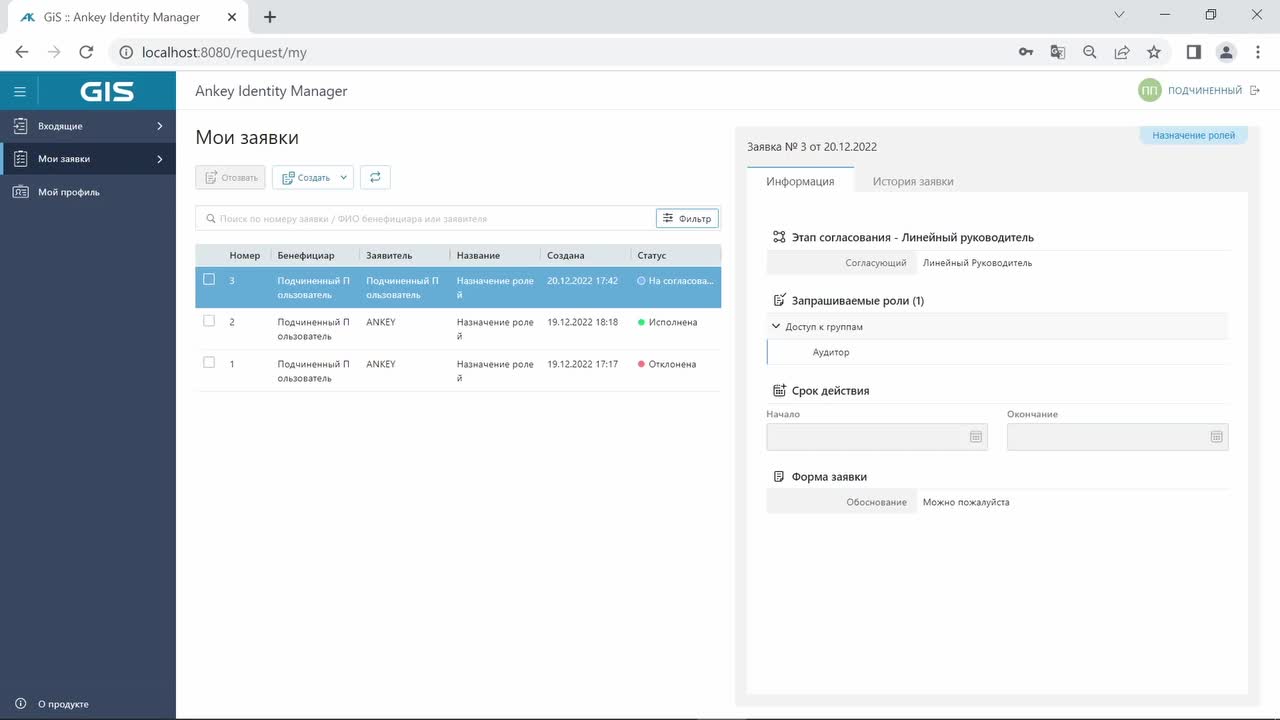Viewport: 1280px width, 720px height.
Task: Switch to the История заявки tab
Action: coord(913,181)
